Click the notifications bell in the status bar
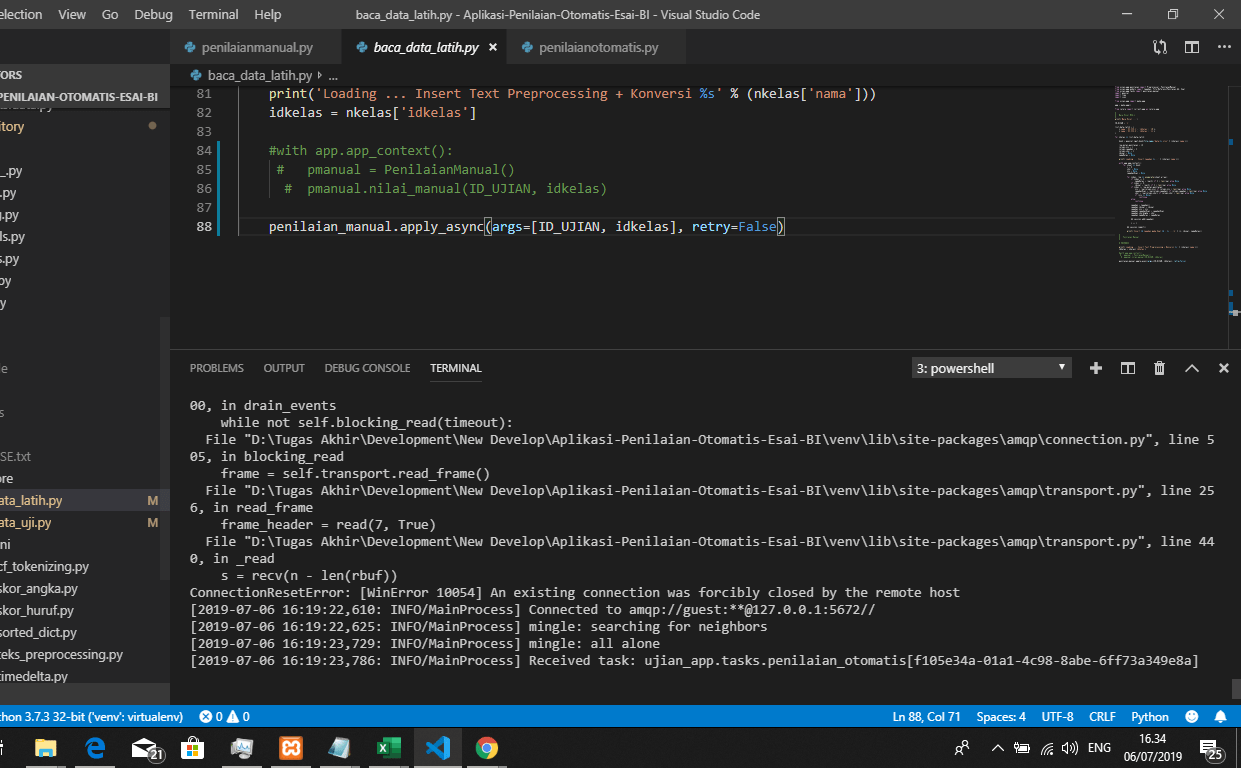1241x768 pixels. (1220, 716)
